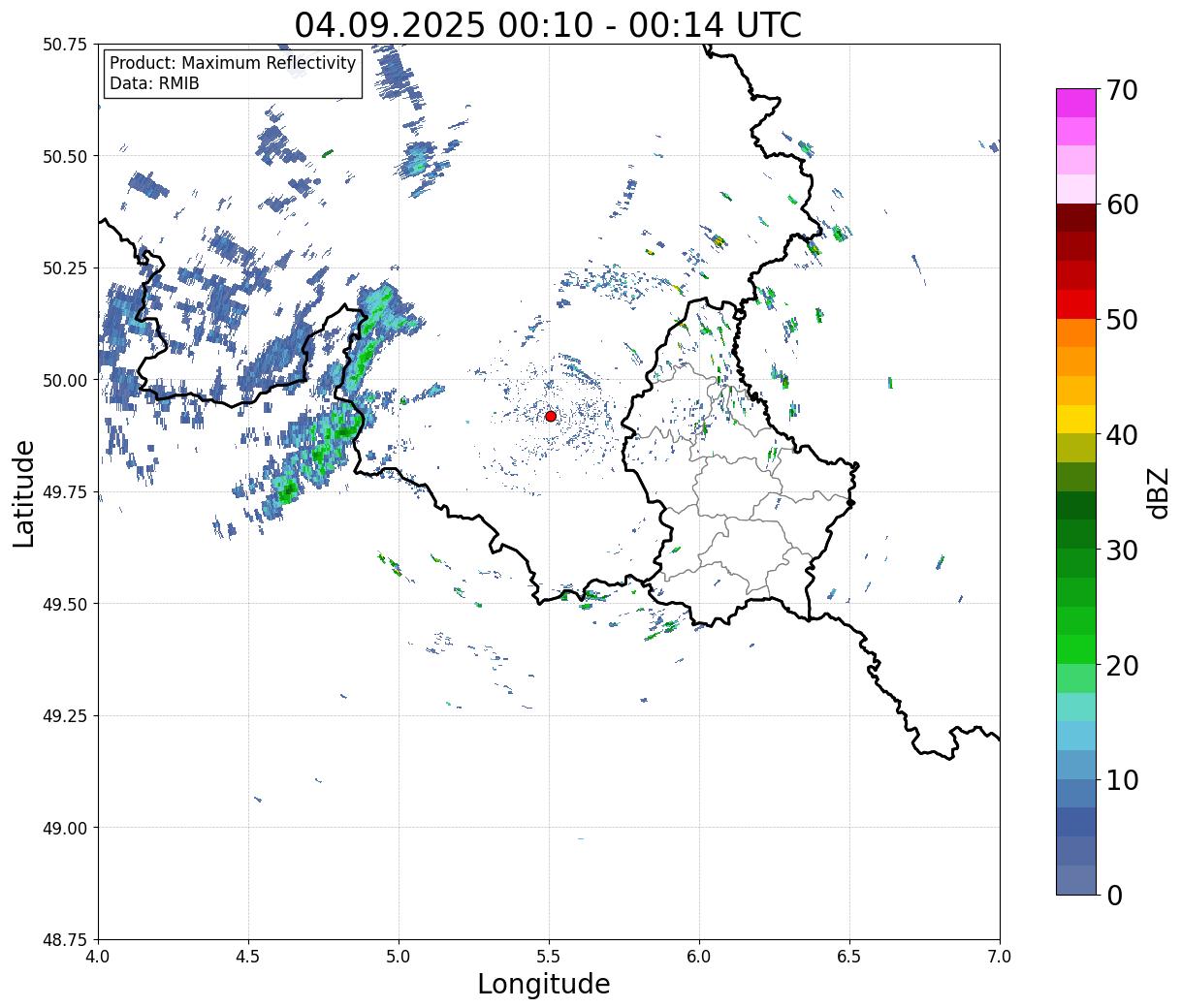Click the 'Latitude' axis label
The image size is (1182, 1008).
[25, 492]
